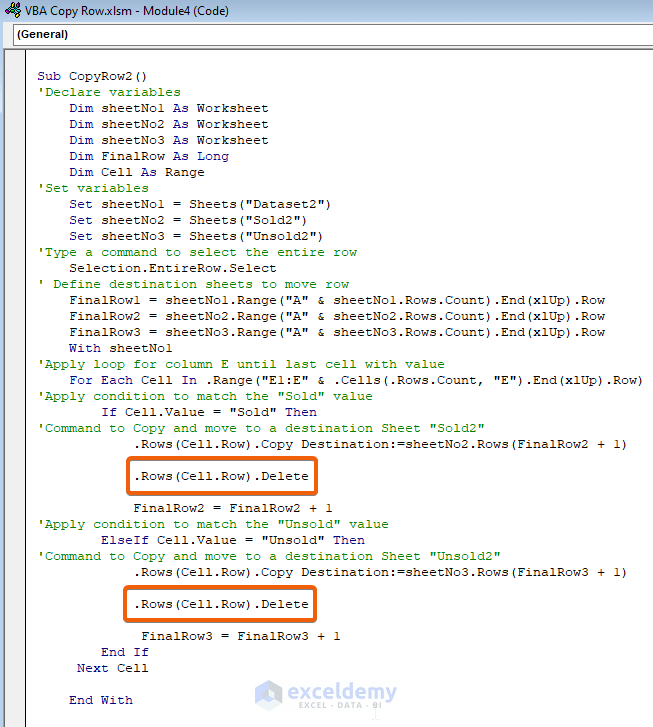Image resolution: width=653 pixels, height=727 pixels.
Task: Click 'If Cell.Value = "Sold" Then' line
Action: 209,412
